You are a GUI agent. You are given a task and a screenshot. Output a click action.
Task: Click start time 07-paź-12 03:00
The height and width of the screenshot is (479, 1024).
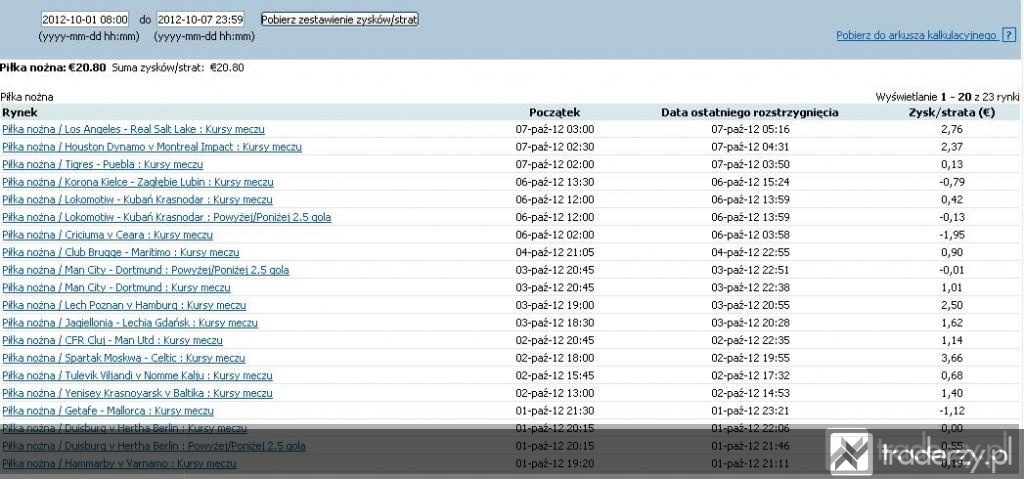click(554, 129)
